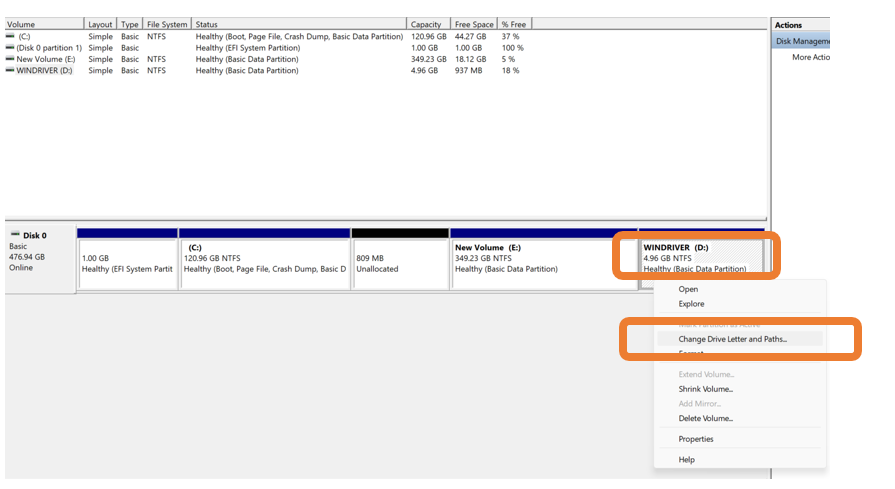Select the WINDRIVER (D:) list row icon
This screenshot has width=895, height=489.
point(10,71)
